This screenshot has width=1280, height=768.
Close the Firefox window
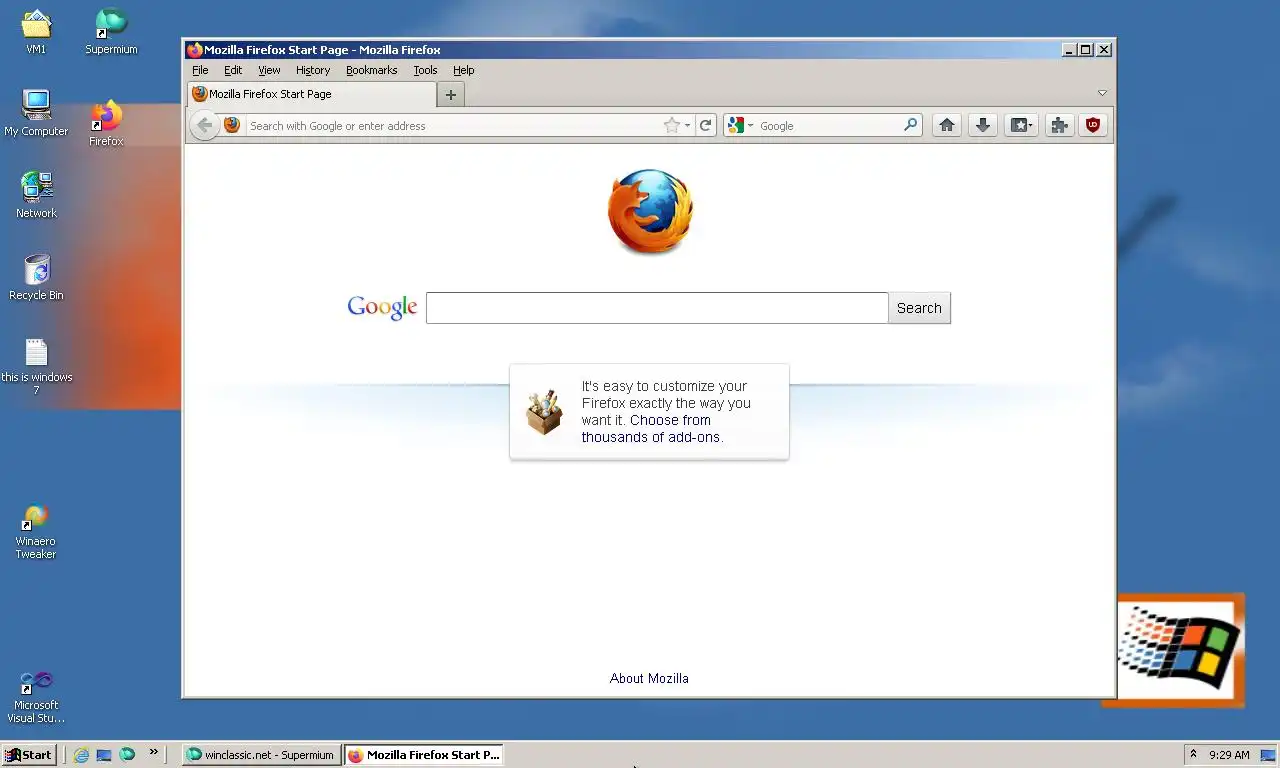[1104, 50]
